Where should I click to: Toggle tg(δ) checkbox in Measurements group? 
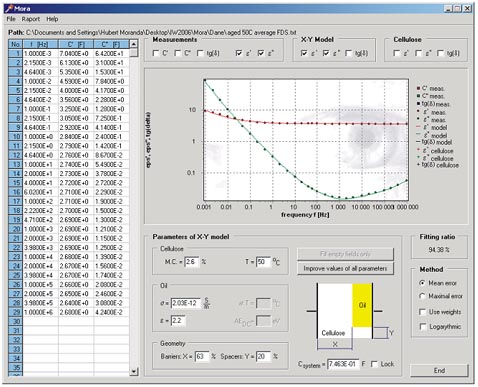tap(200, 53)
